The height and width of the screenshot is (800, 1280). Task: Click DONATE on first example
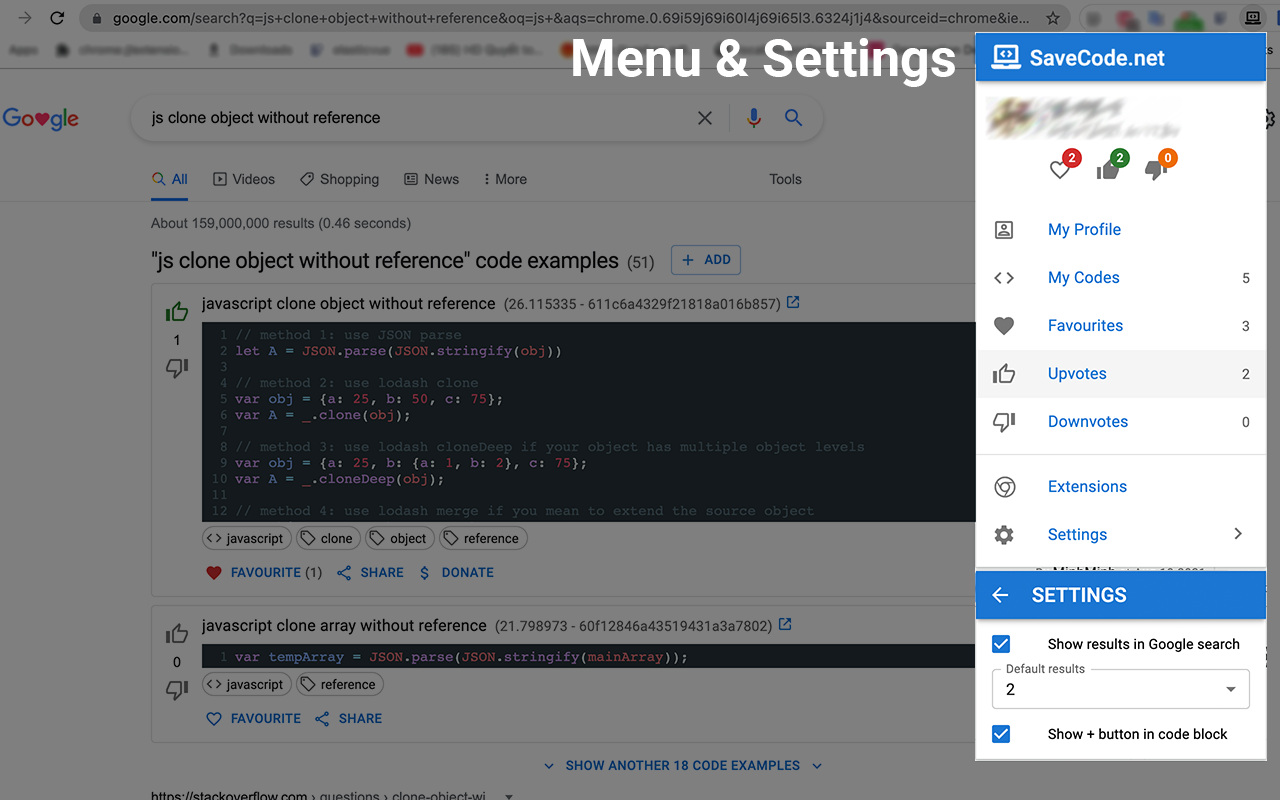(456, 573)
